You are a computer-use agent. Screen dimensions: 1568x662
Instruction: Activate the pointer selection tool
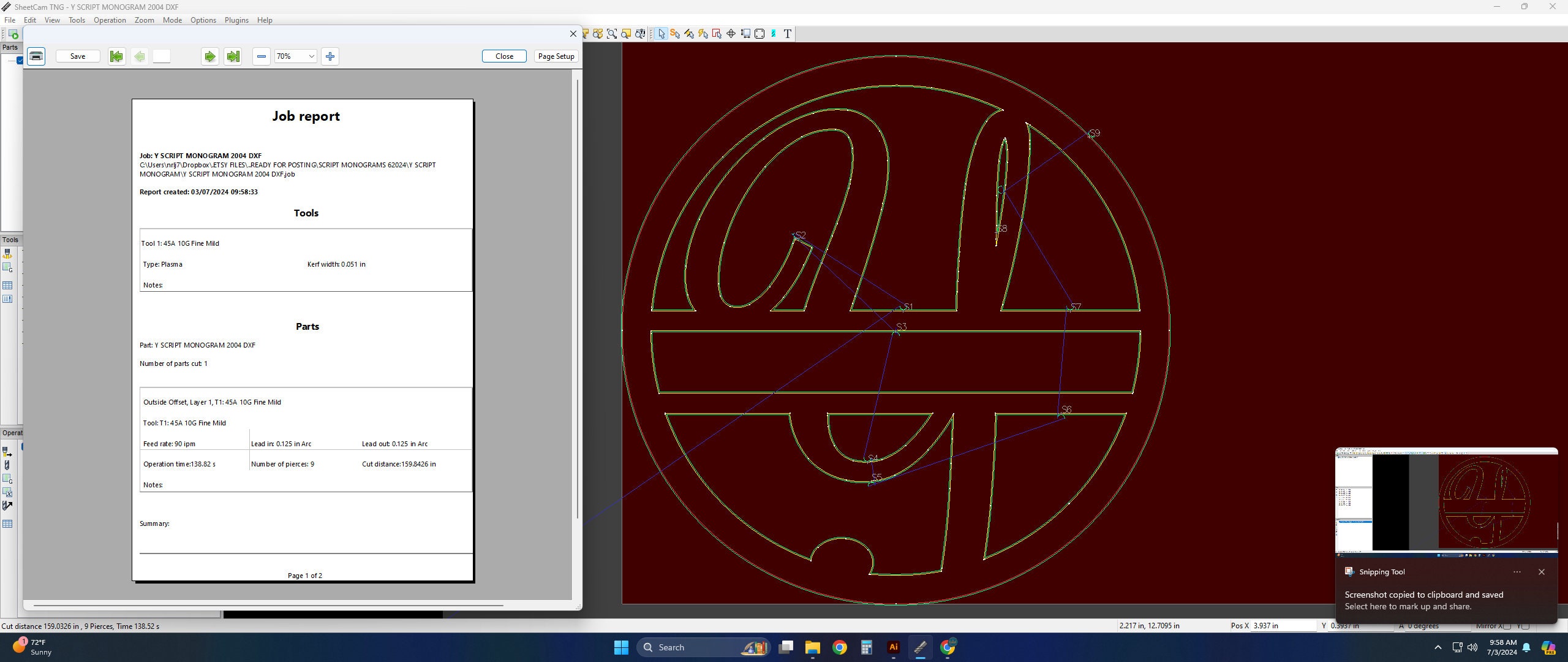(x=661, y=34)
